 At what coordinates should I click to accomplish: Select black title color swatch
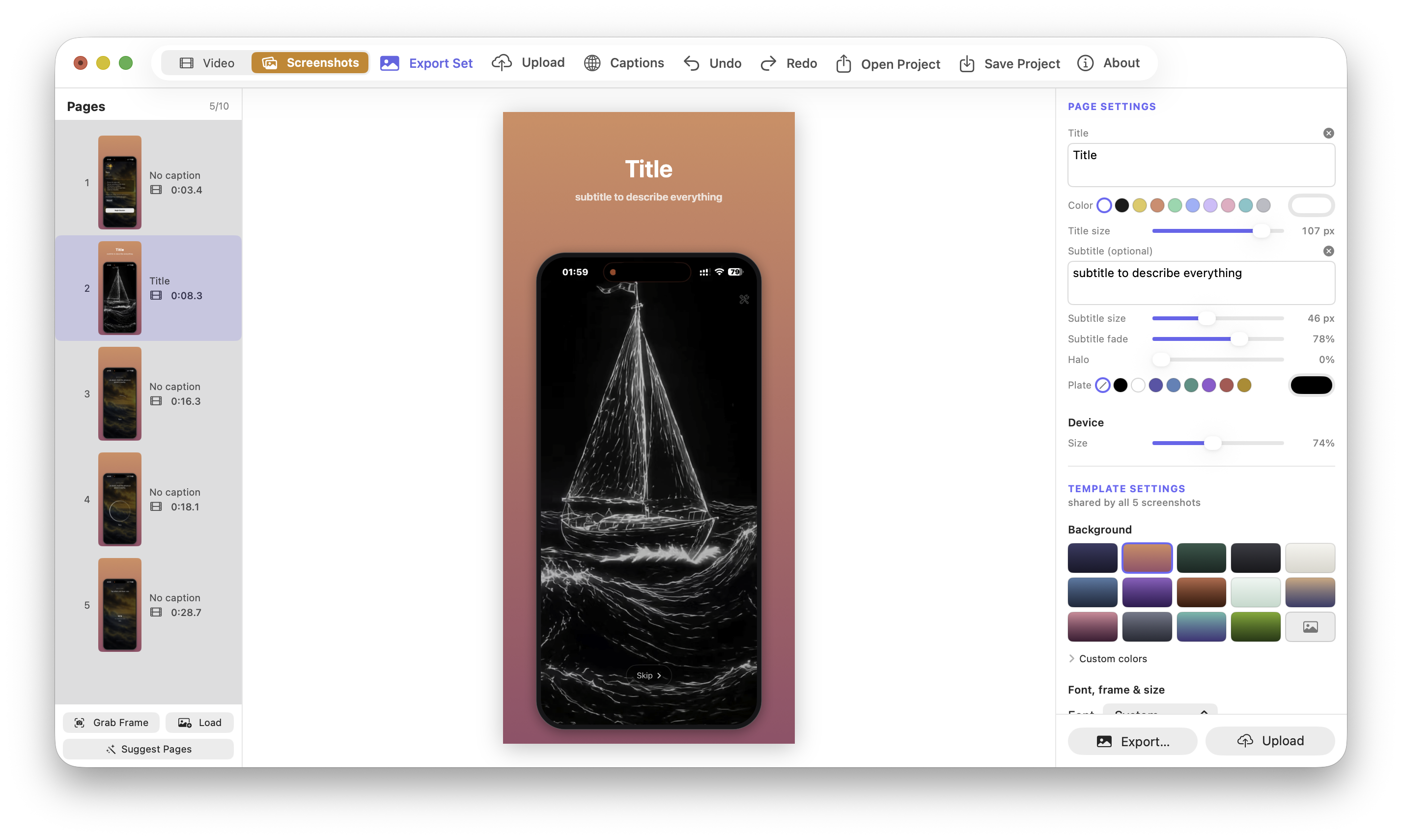(1122, 205)
